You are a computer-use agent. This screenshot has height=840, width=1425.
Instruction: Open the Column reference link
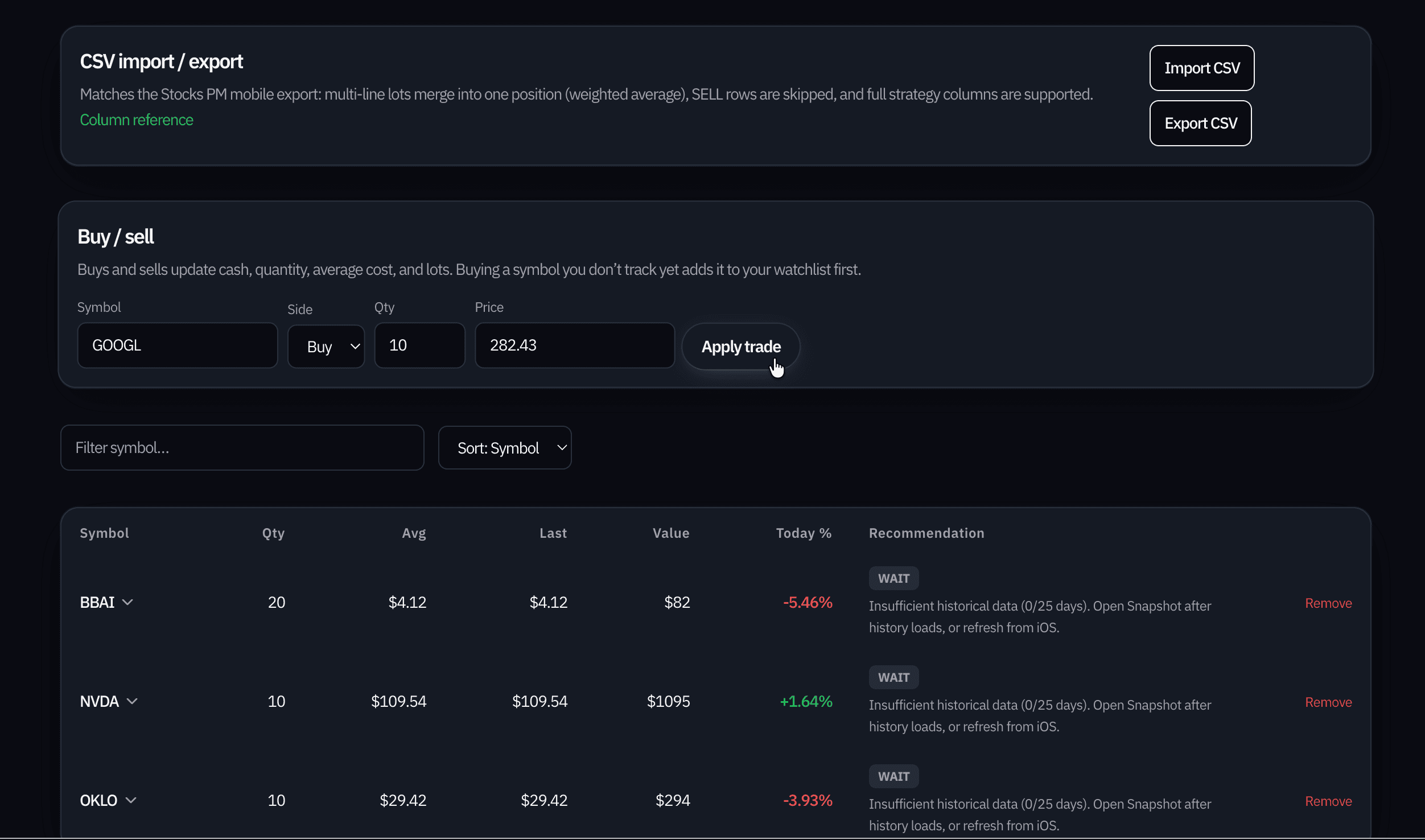[x=137, y=120]
